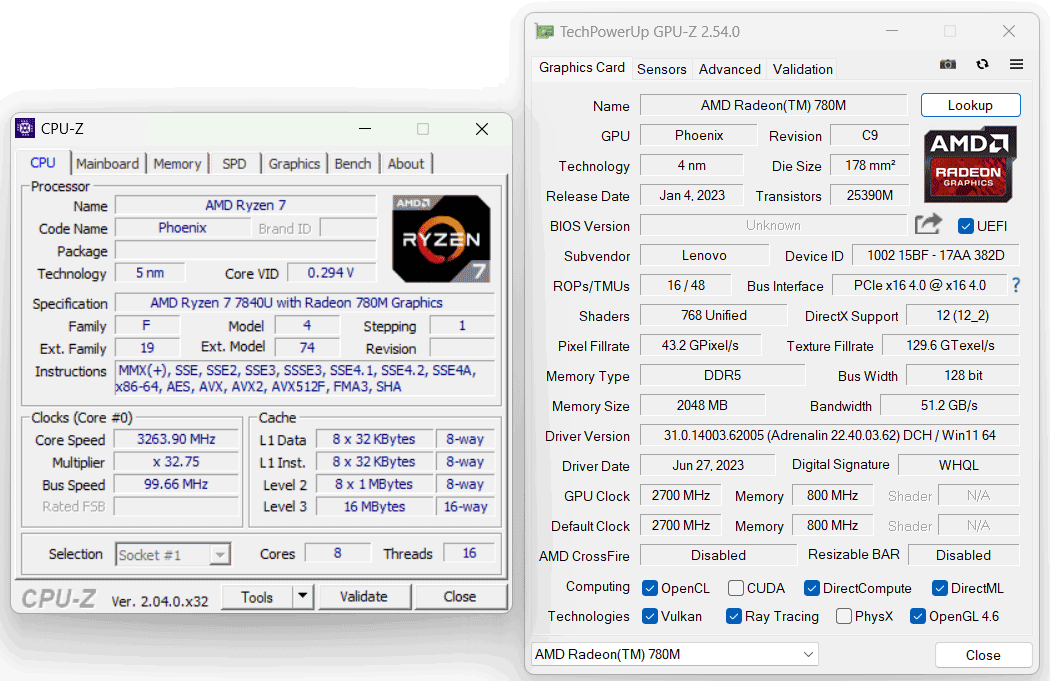
Task: Click the AMD Radeon Graphics logo
Action: click(969, 164)
